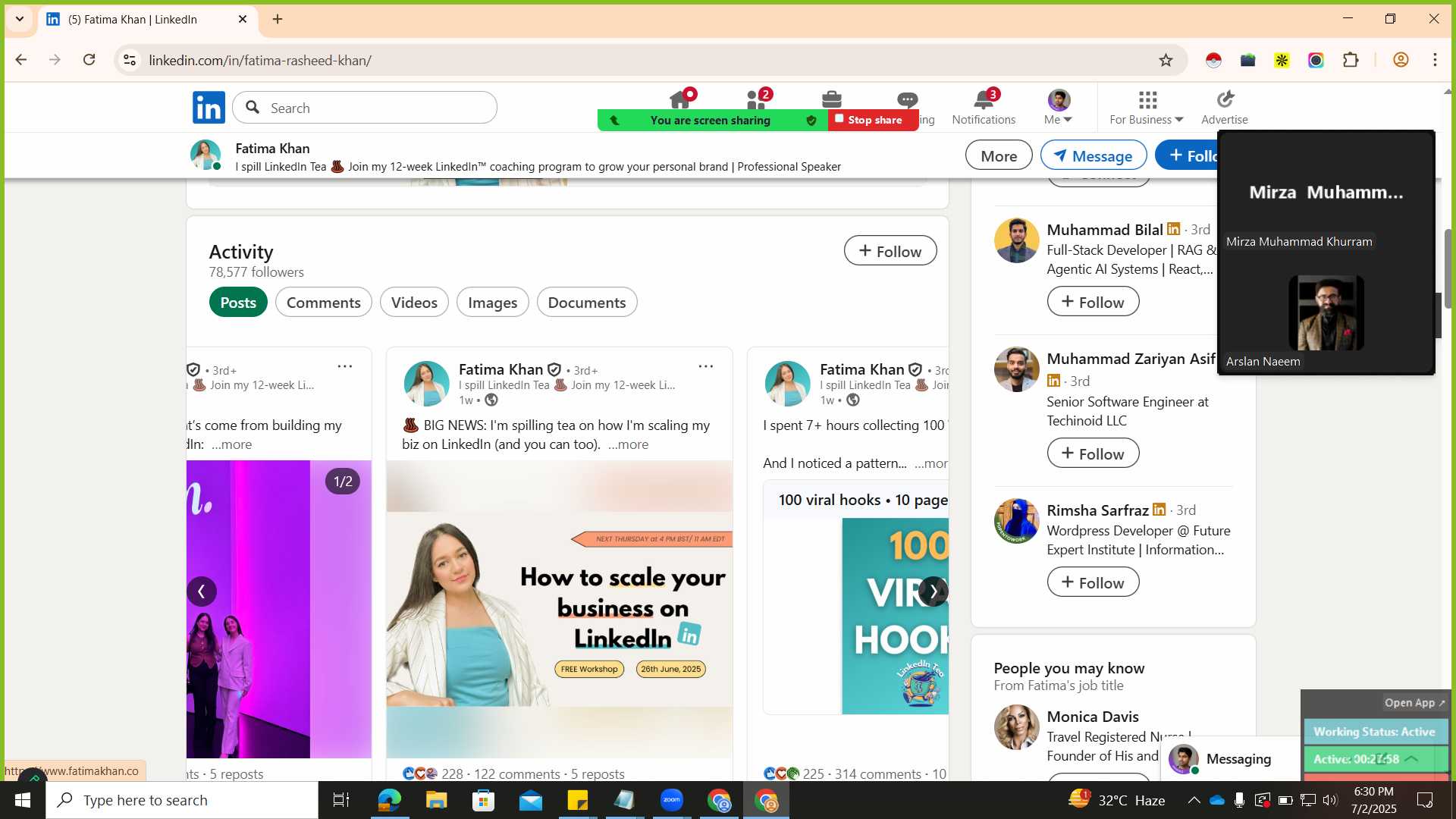Open File Explorer from the taskbar

point(436,800)
